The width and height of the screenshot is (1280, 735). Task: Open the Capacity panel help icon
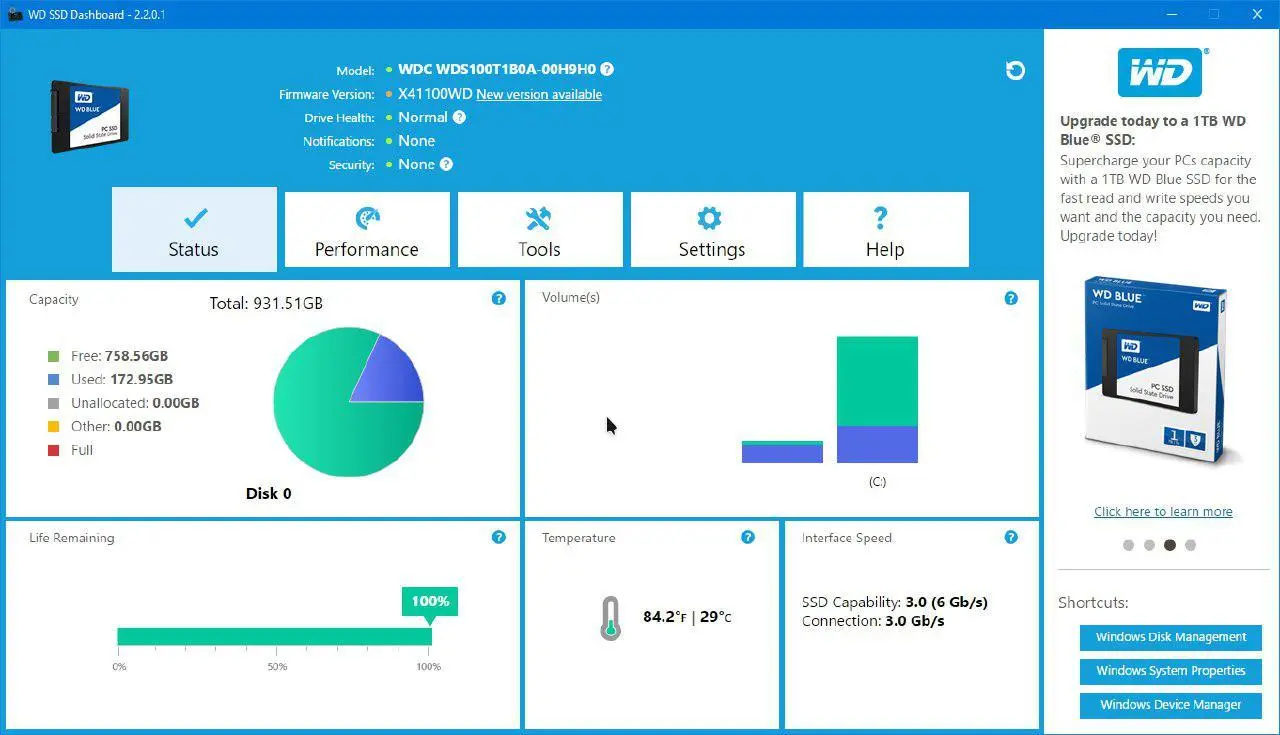tap(499, 298)
